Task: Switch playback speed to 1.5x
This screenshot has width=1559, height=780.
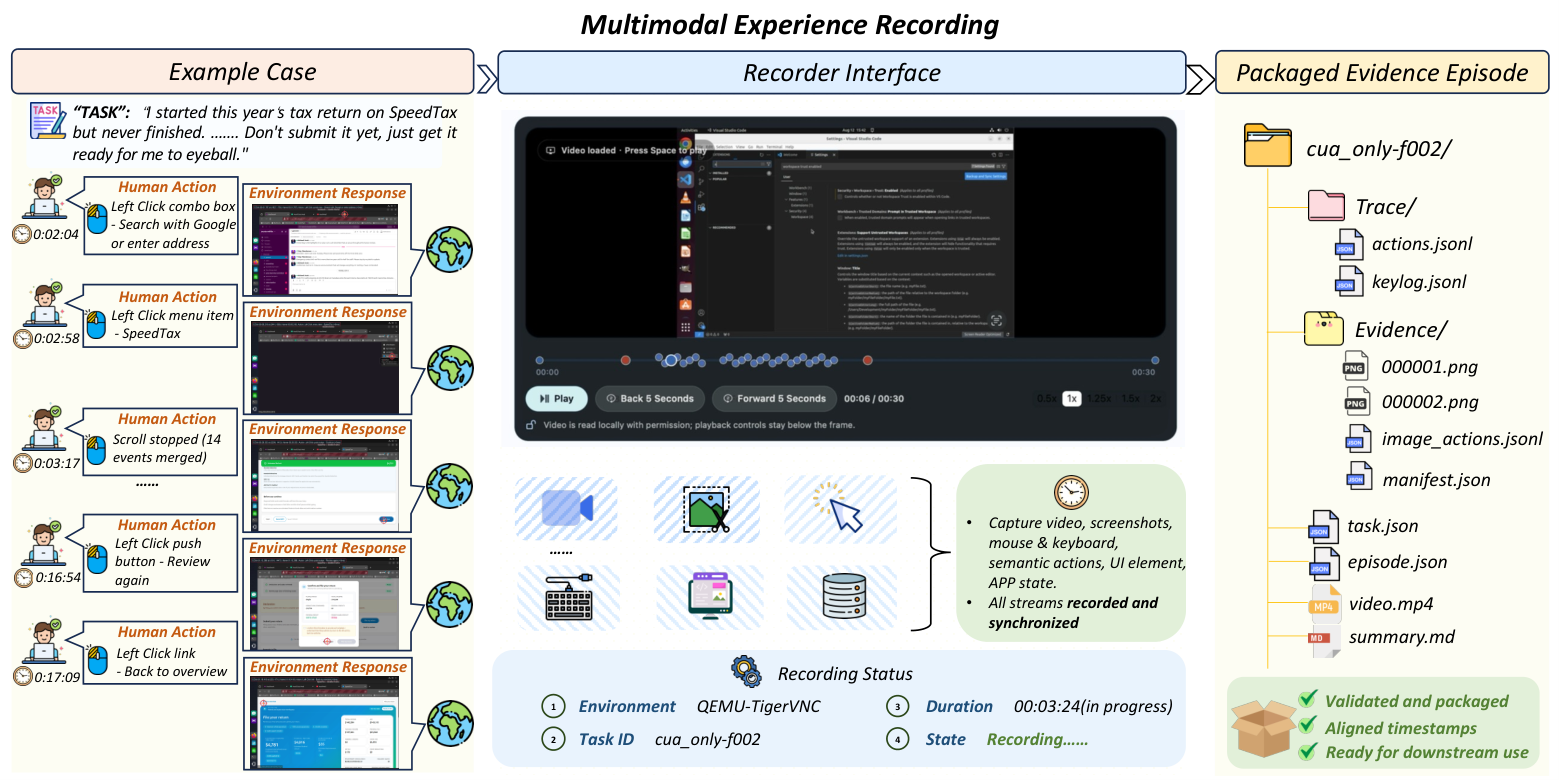Action: point(1130,398)
